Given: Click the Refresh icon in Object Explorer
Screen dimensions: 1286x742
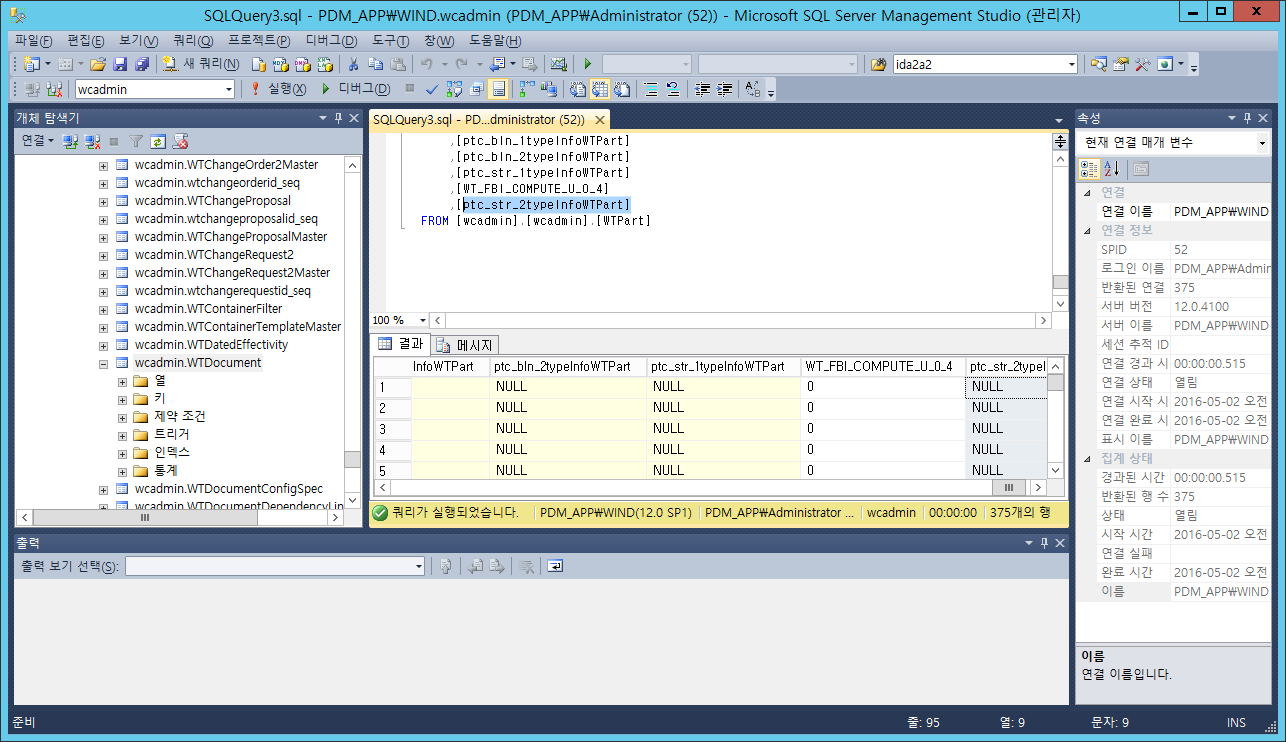Looking at the screenshot, I should coord(158,141).
